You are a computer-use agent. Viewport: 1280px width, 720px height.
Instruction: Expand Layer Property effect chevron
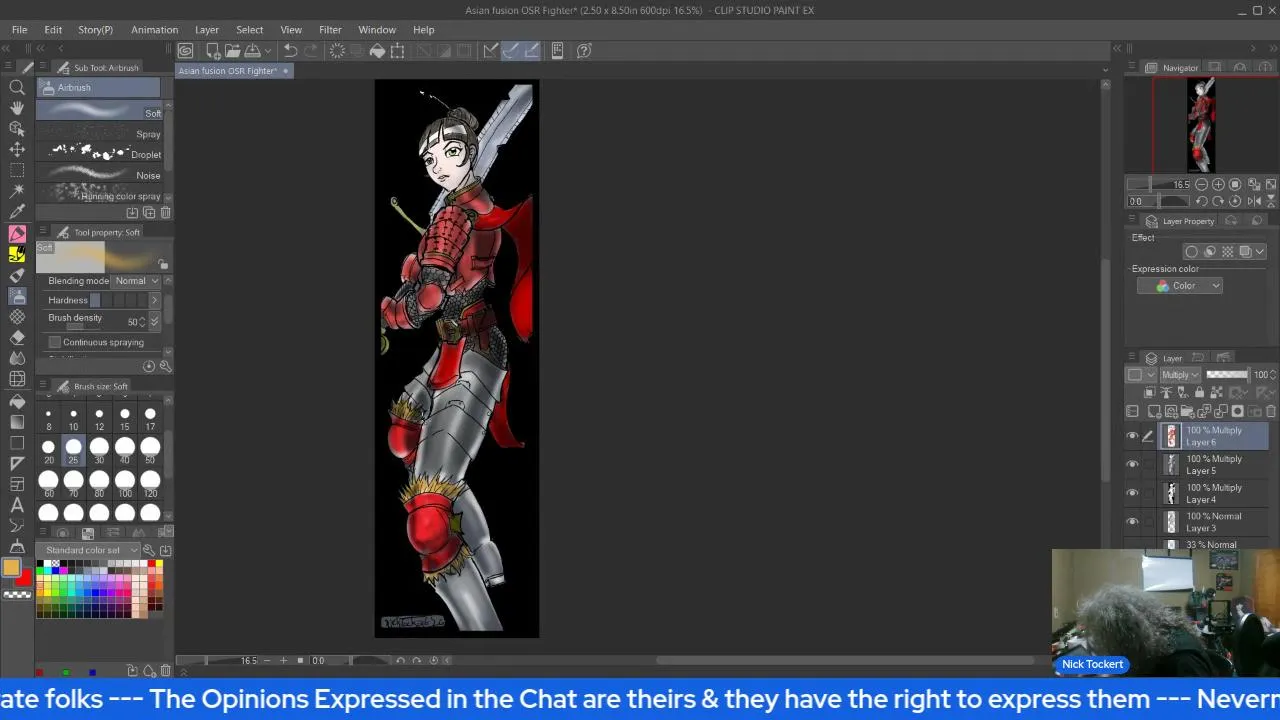pos(1259,252)
